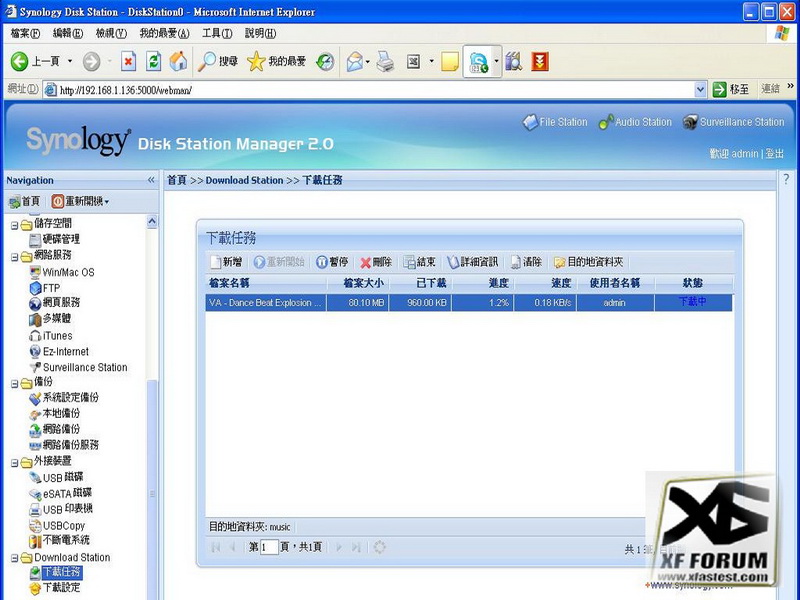The width and height of the screenshot is (800, 600).
Task: Open the 我的最愛 menu
Action: click(164, 34)
